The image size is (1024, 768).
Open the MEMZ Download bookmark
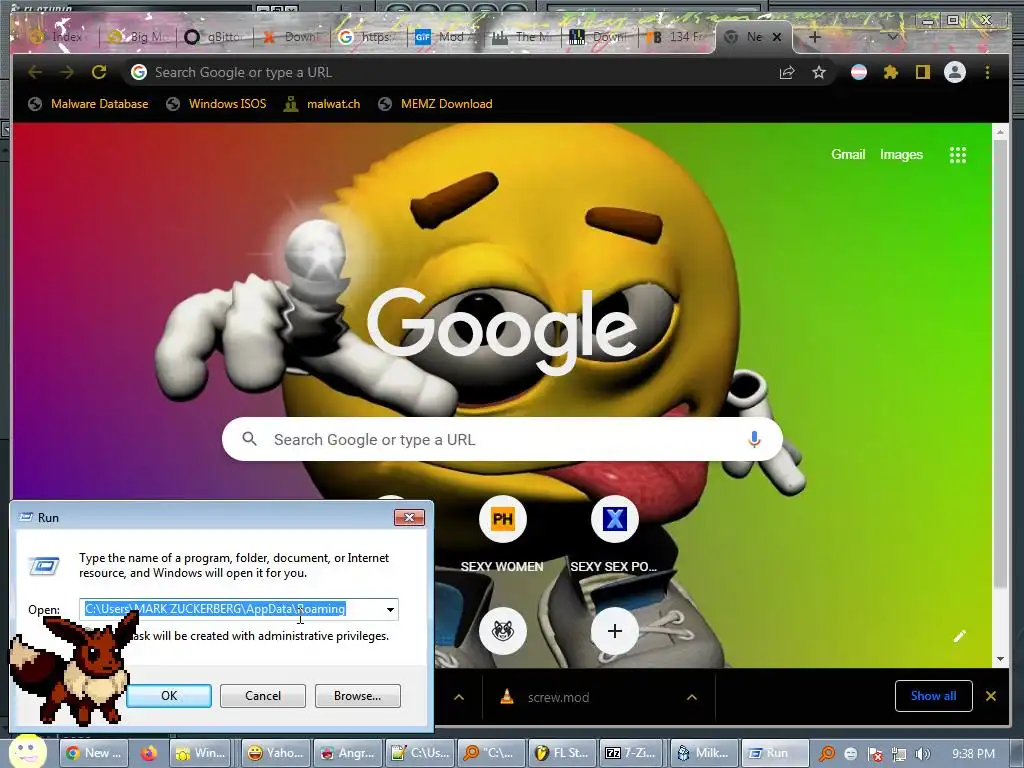(436, 104)
